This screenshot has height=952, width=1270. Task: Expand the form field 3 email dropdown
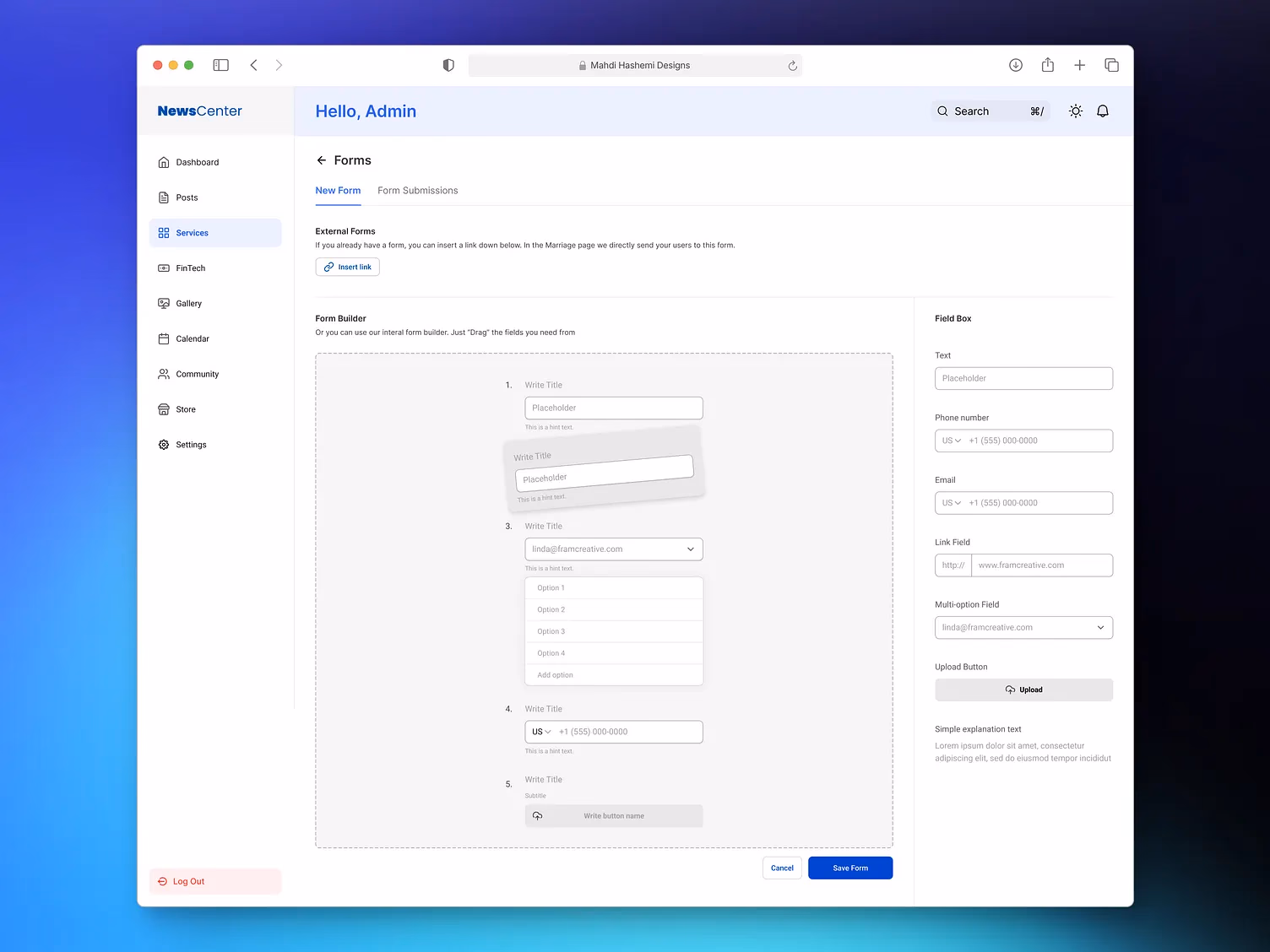614,549
